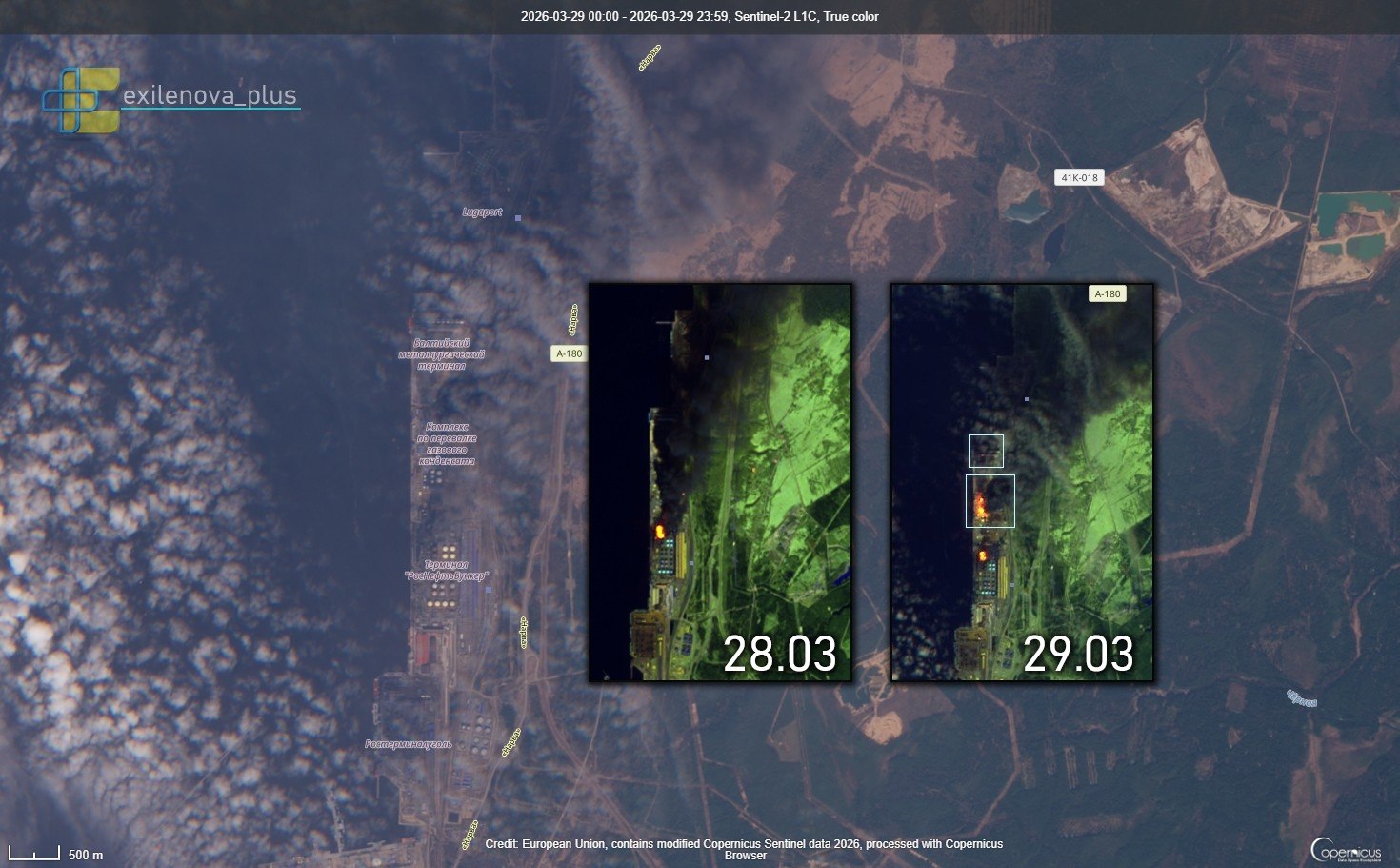This screenshot has width=1400, height=868.
Task: Click the A-180 road badge inside the 29.03 inset
Action: (x=1108, y=294)
